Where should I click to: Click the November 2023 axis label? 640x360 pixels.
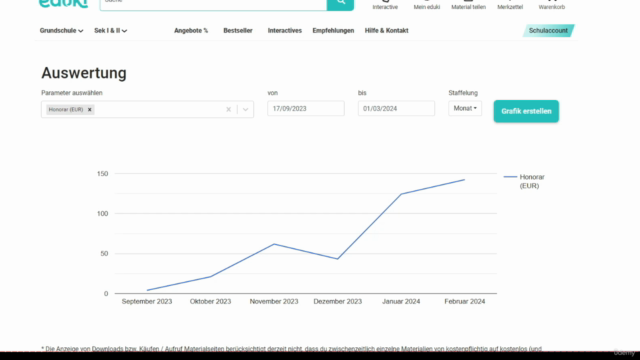click(274, 301)
